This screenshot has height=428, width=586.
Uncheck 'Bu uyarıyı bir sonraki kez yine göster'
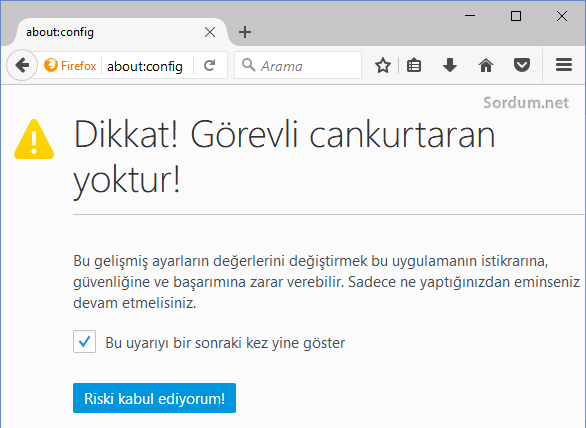click(84, 341)
